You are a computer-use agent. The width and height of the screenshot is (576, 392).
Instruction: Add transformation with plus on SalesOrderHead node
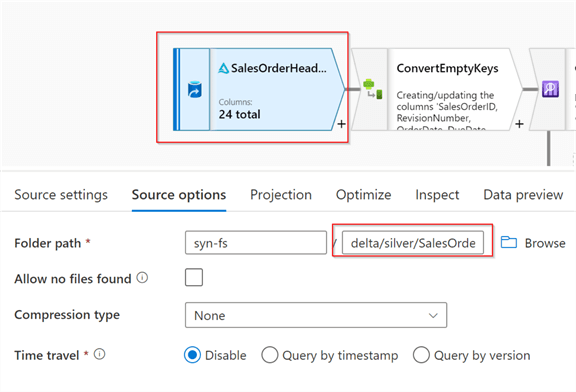(341, 124)
